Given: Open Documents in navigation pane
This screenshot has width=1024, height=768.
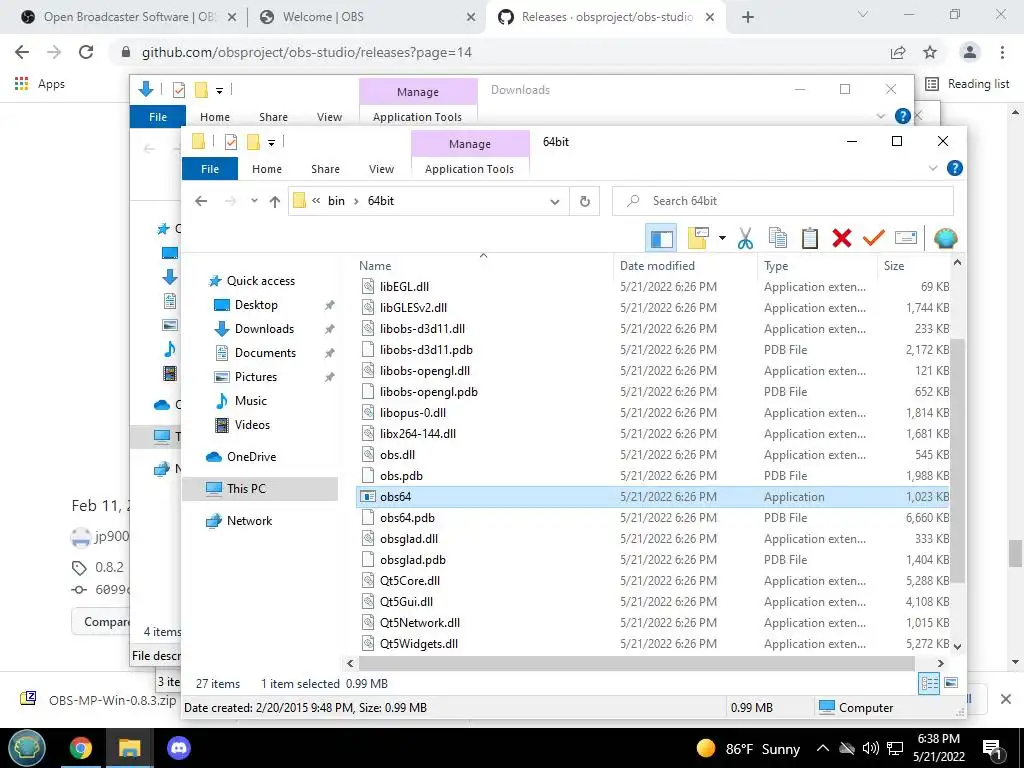Looking at the screenshot, I should tap(265, 353).
